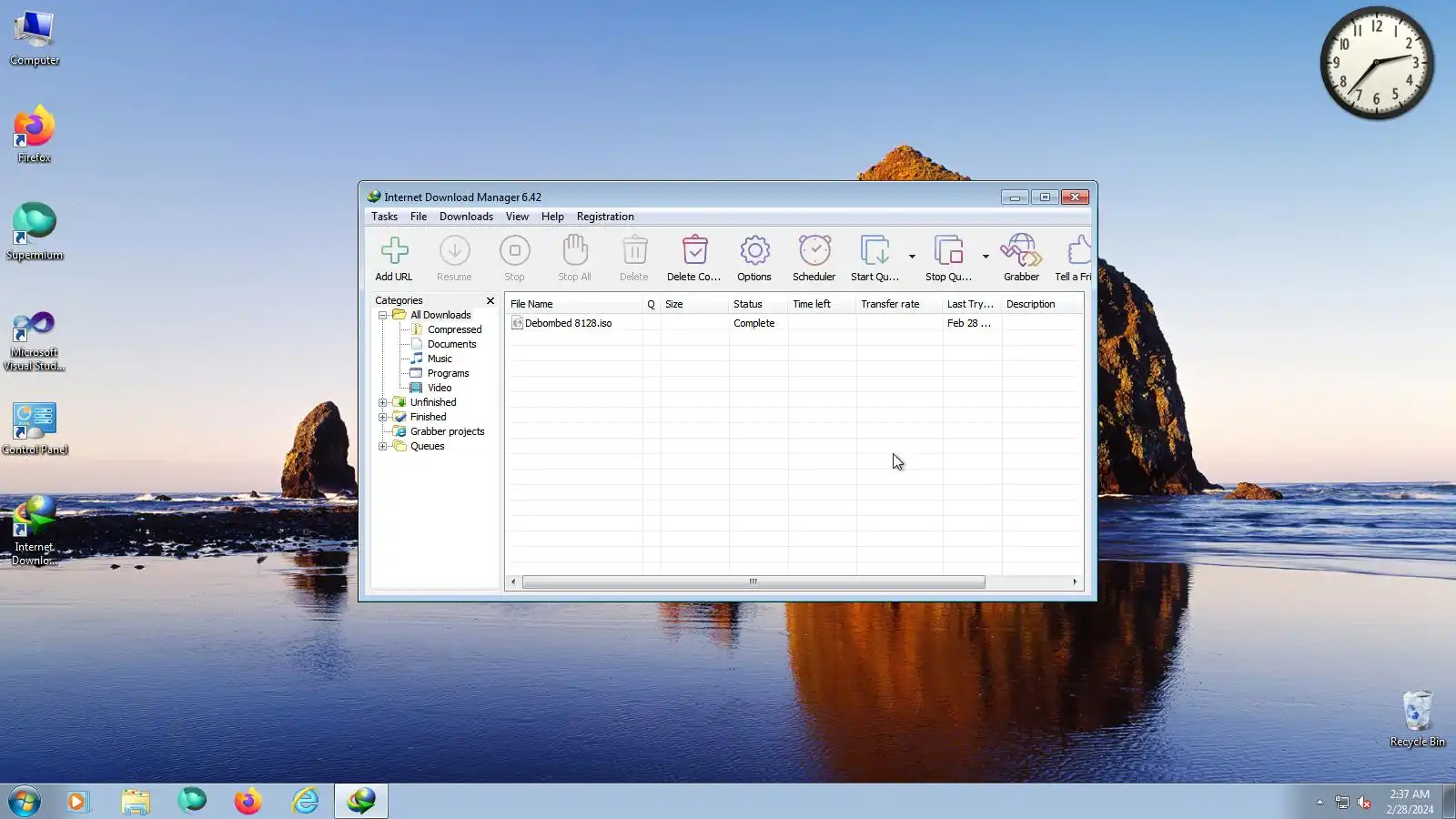Open Options gear in IDM toolbar
The width and height of the screenshot is (1456, 819).
click(754, 258)
